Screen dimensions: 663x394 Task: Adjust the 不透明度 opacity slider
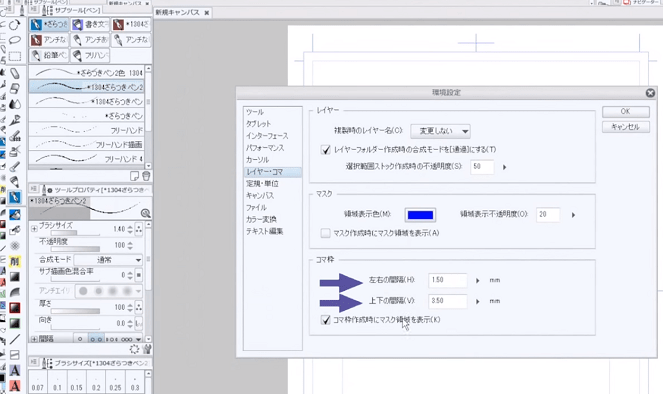coord(75,249)
